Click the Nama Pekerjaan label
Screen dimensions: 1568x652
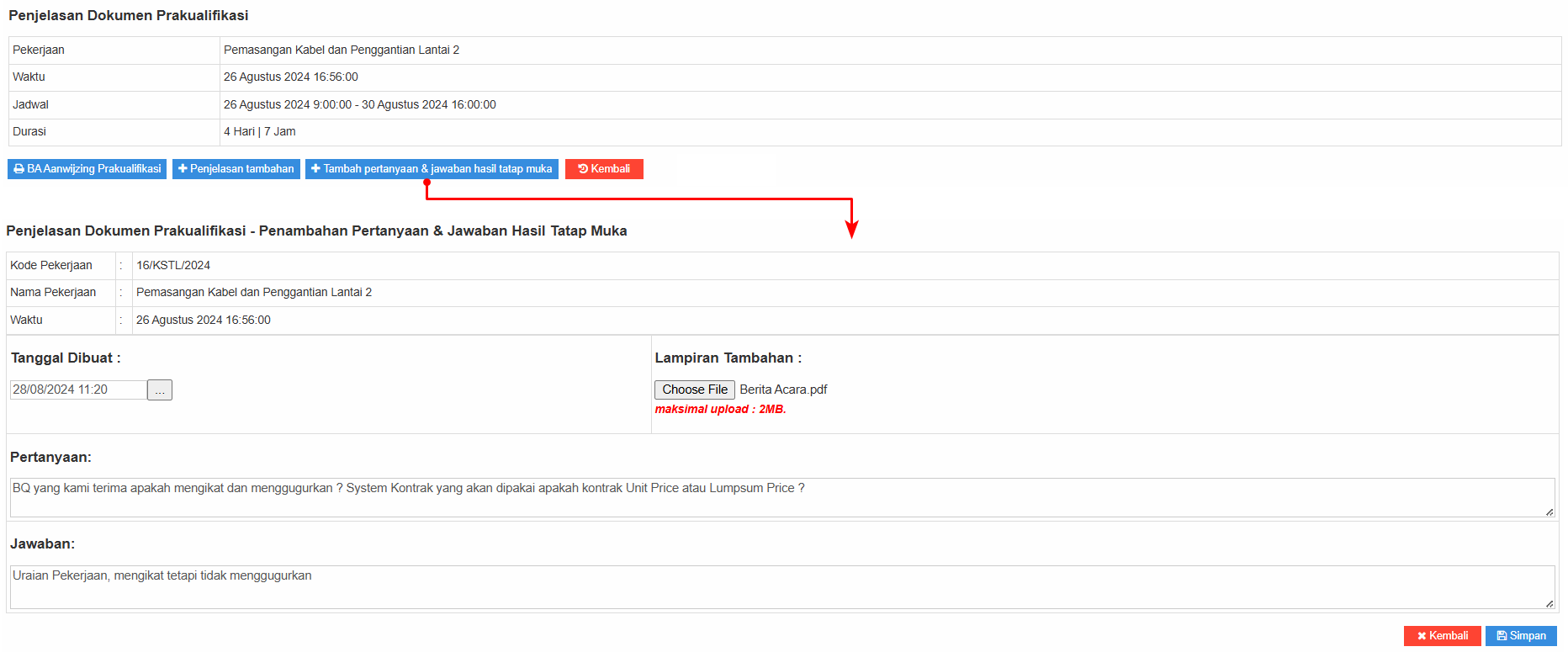(53, 292)
